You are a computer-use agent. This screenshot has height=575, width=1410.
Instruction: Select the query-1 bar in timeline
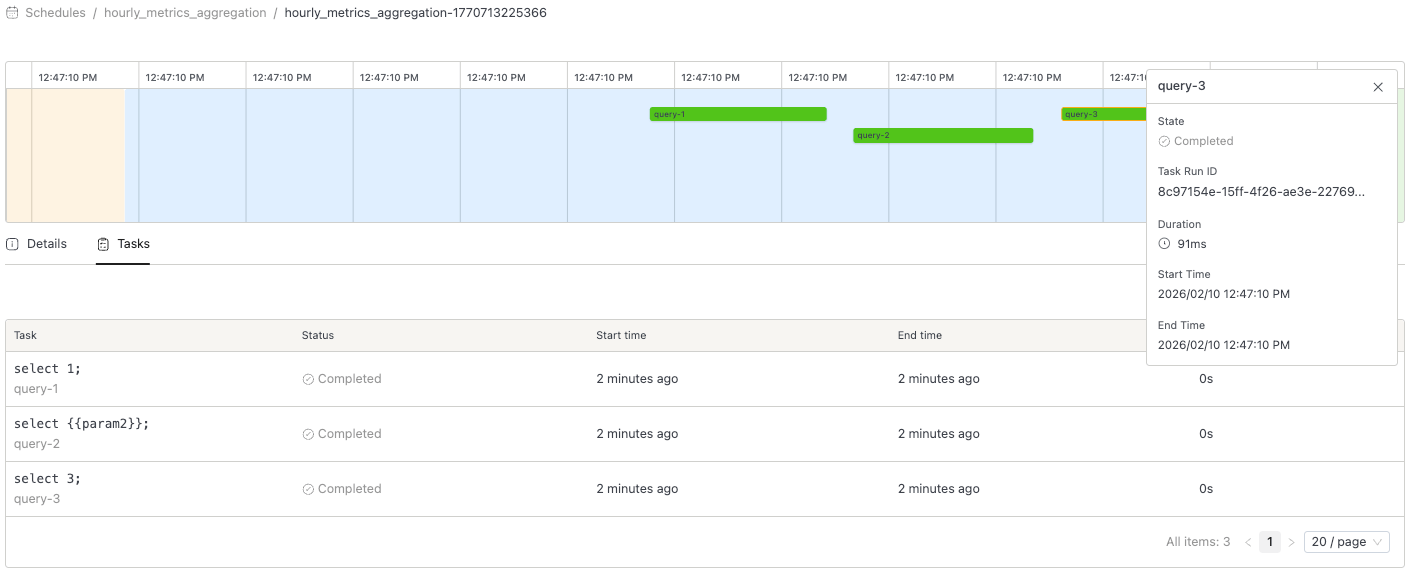[x=737, y=114]
